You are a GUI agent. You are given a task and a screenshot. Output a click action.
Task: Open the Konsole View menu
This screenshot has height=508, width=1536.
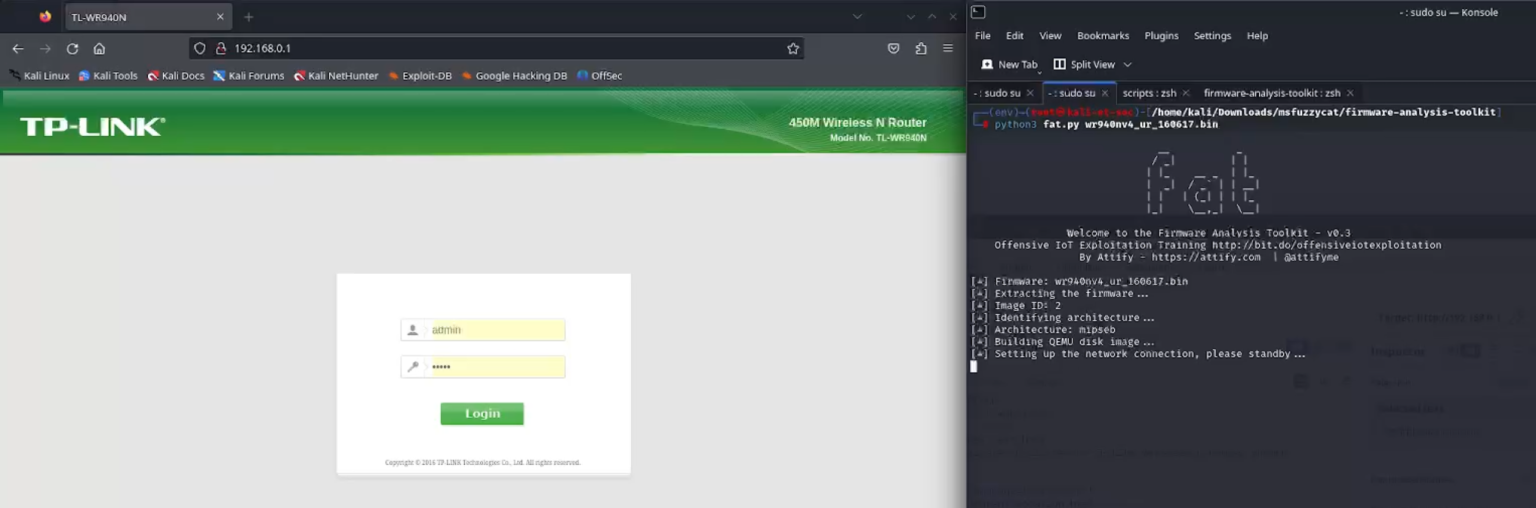(1050, 36)
